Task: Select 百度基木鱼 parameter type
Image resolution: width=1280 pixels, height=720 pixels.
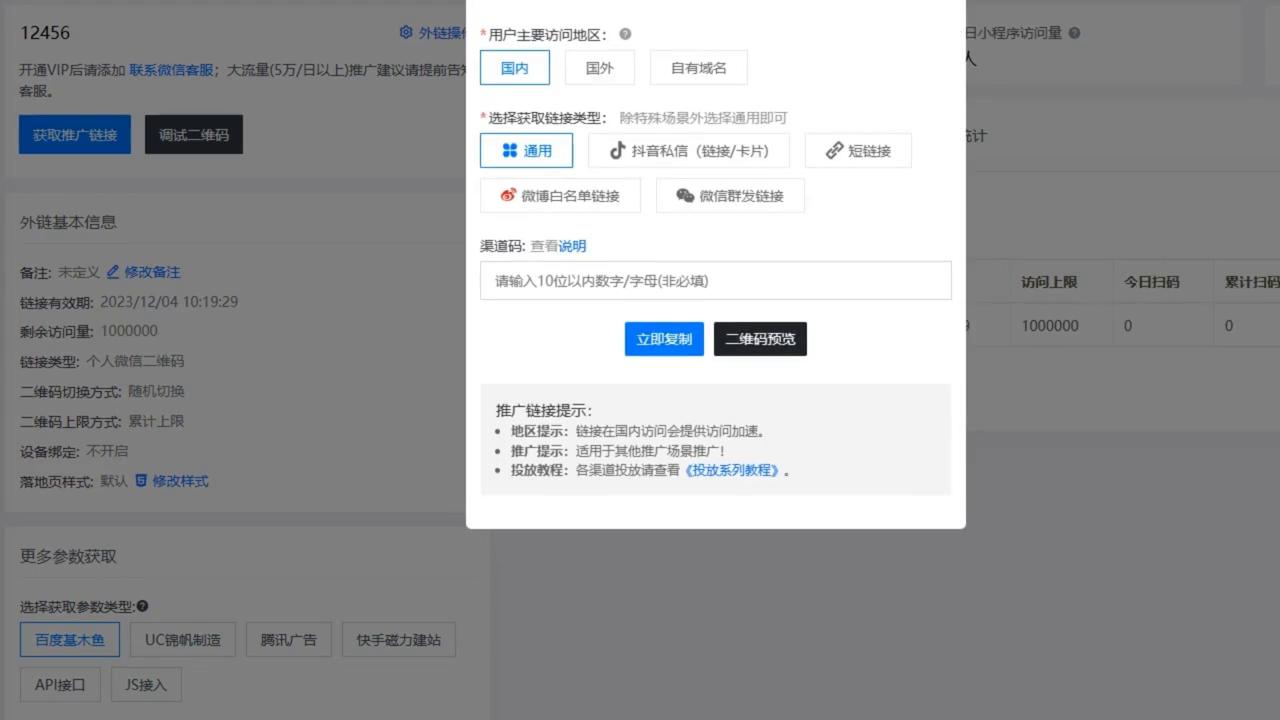Action: coord(70,640)
